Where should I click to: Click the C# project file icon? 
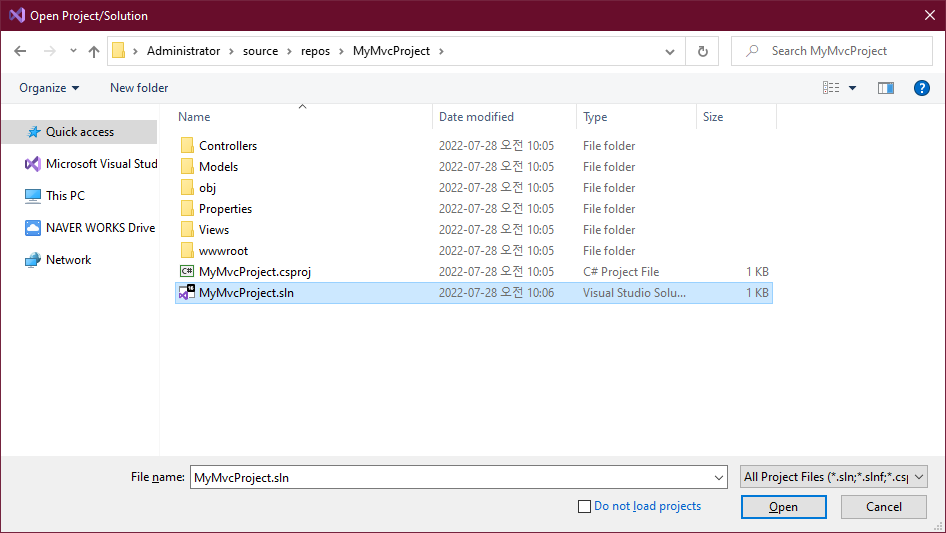[187, 272]
